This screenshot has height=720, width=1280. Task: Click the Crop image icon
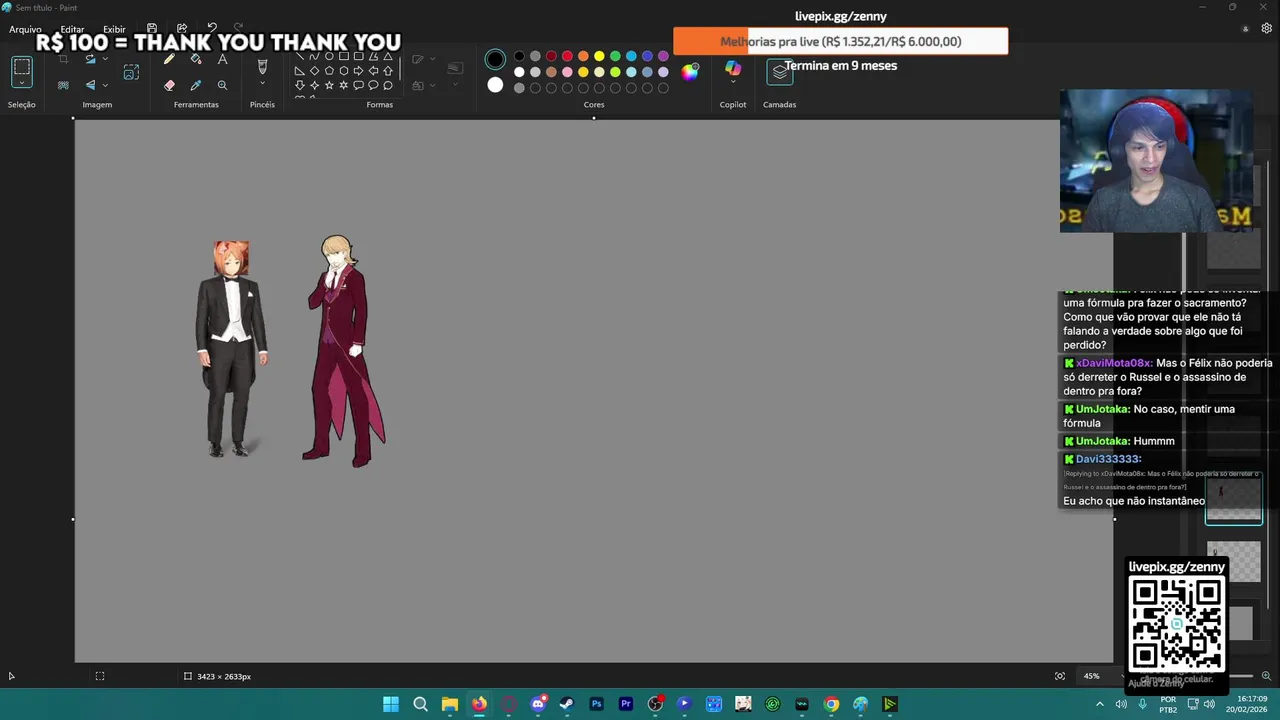click(64, 58)
